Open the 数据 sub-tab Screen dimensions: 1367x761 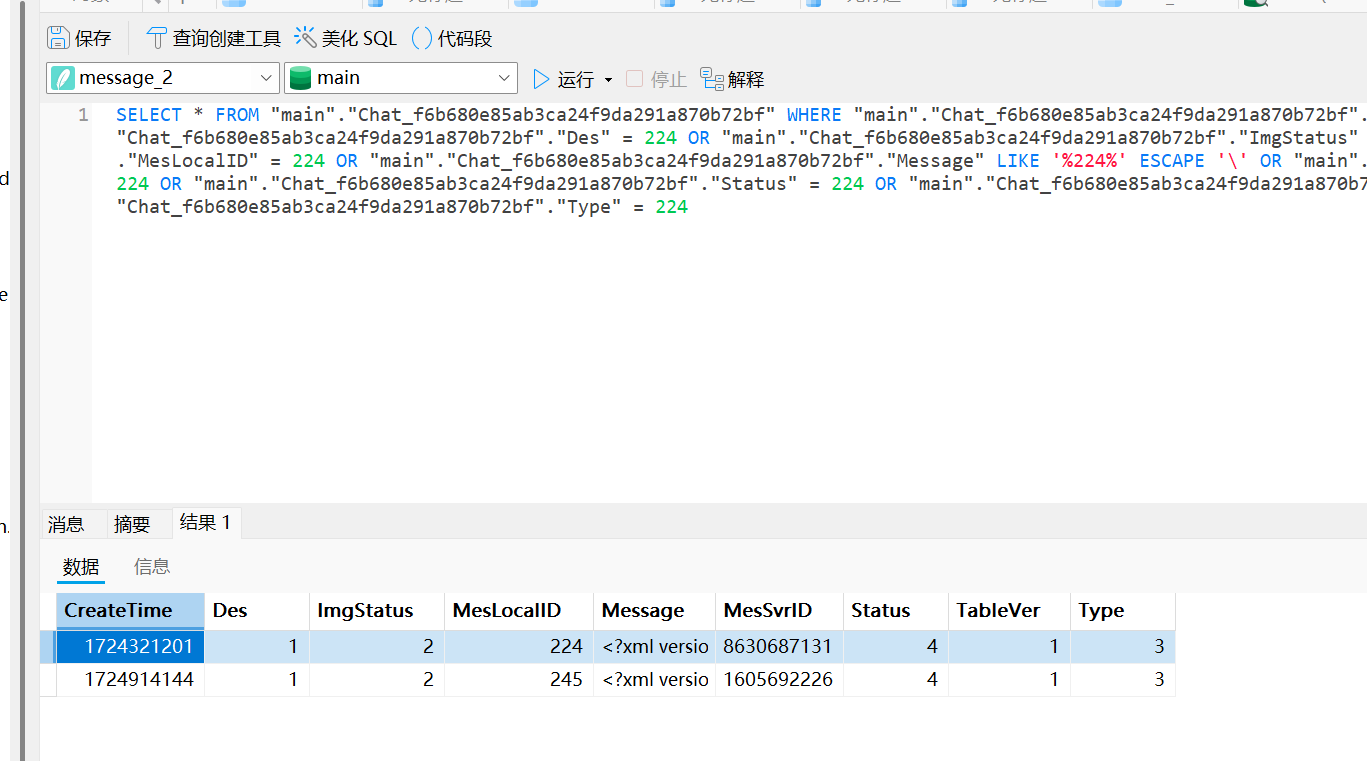[81, 567]
